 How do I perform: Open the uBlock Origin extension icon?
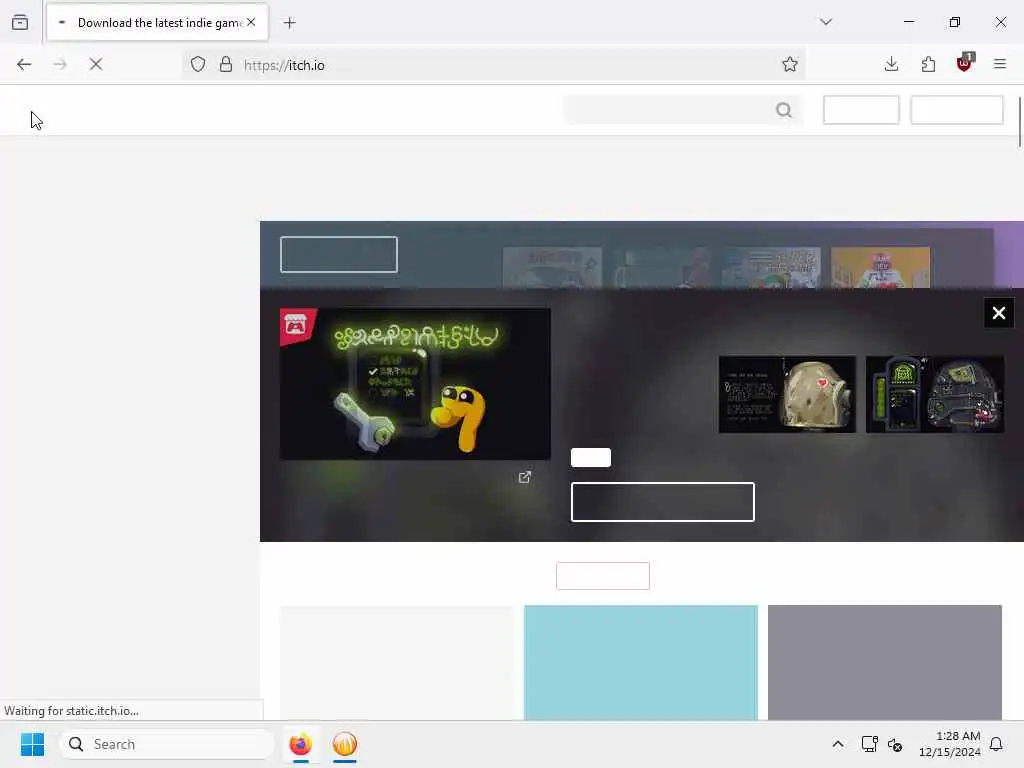tap(965, 63)
